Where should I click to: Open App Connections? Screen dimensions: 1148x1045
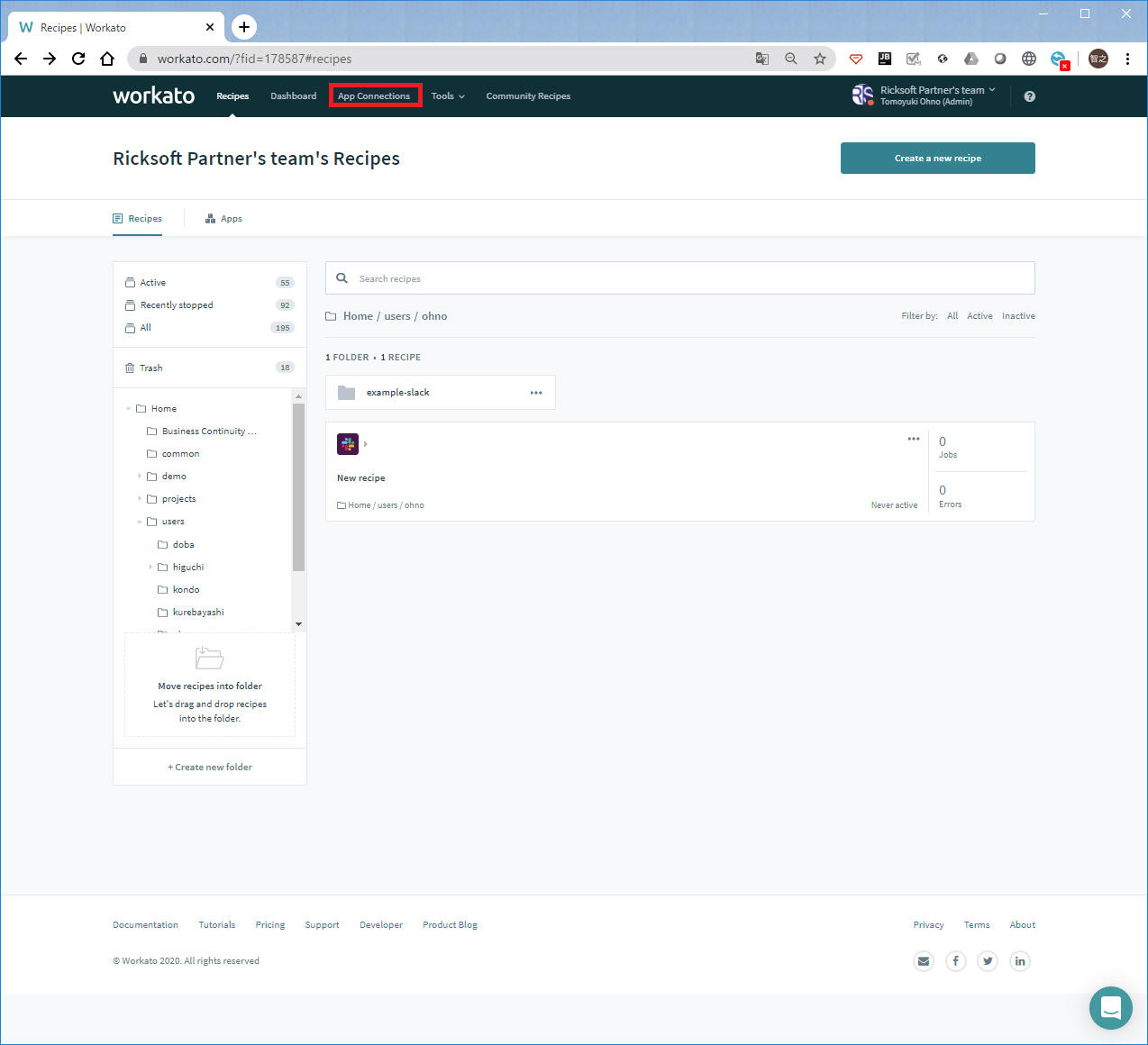[x=374, y=96]
